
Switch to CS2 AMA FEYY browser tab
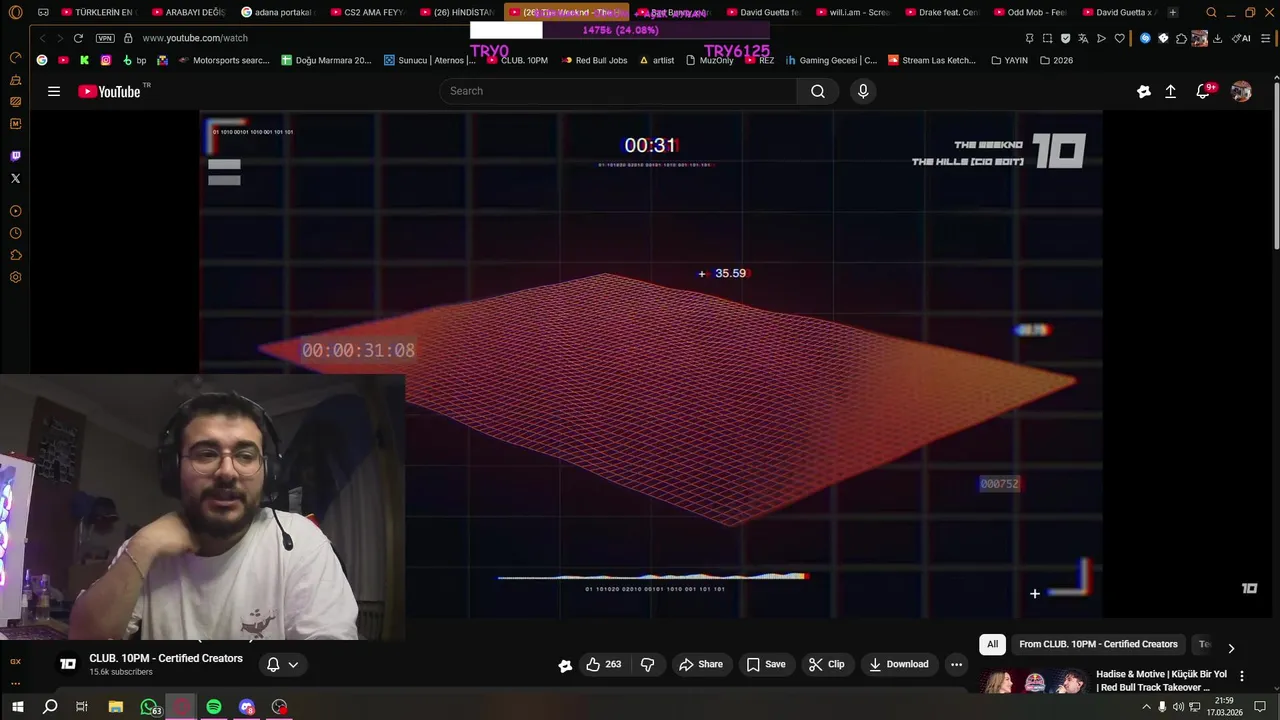pyautogui.click(x=368, y=12)
